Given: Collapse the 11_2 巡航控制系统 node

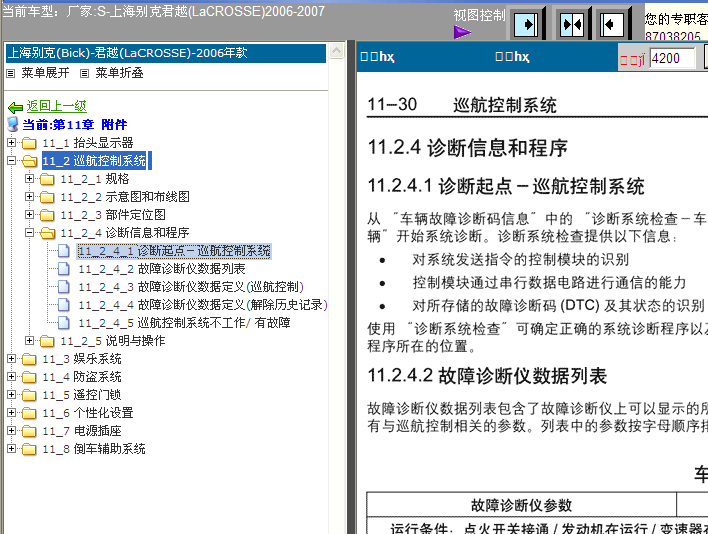Looking at the screenshot, I should tap(12, 161).
